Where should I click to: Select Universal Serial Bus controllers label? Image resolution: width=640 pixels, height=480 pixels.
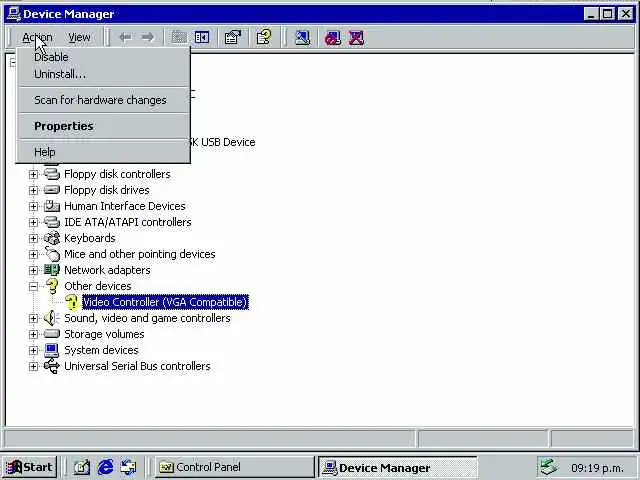click(137, 366)
